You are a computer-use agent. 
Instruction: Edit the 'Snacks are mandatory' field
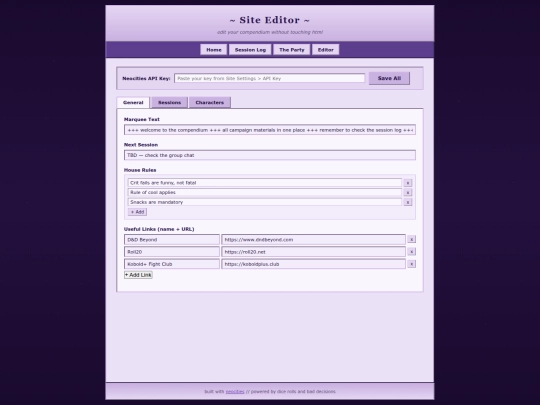[264, 202]
